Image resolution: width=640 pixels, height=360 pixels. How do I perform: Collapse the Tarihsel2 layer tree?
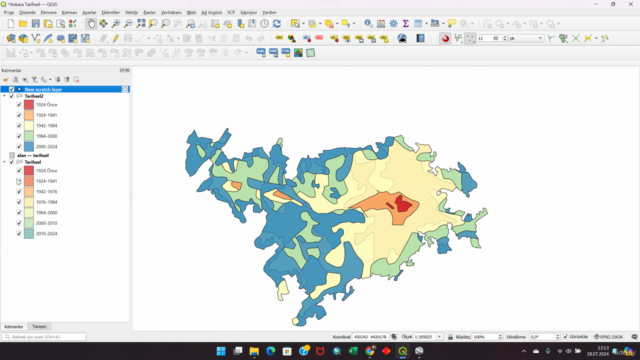(4, 96)
